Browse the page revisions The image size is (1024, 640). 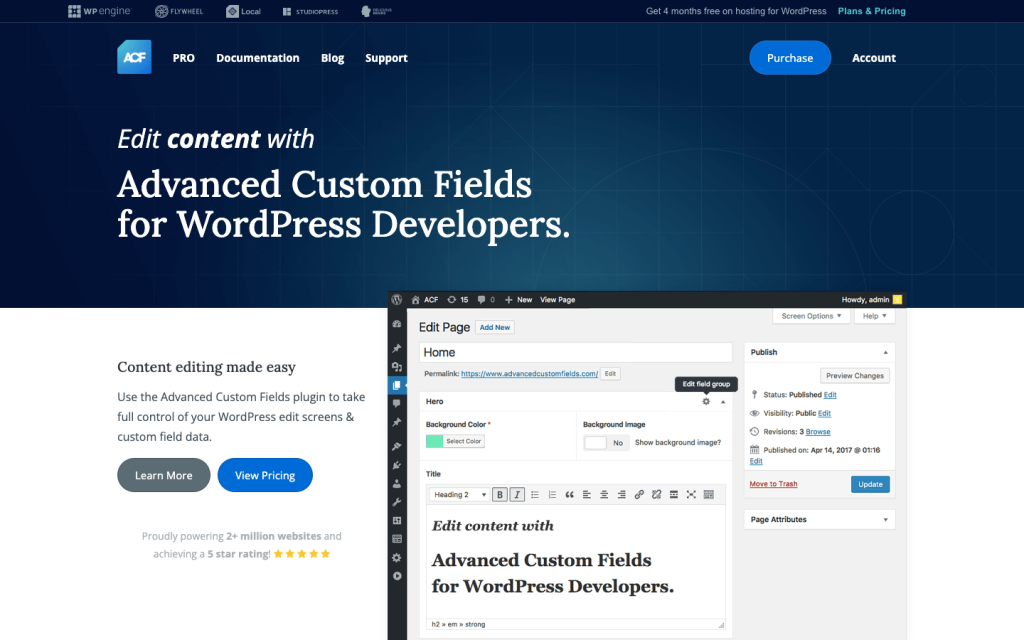818,432
